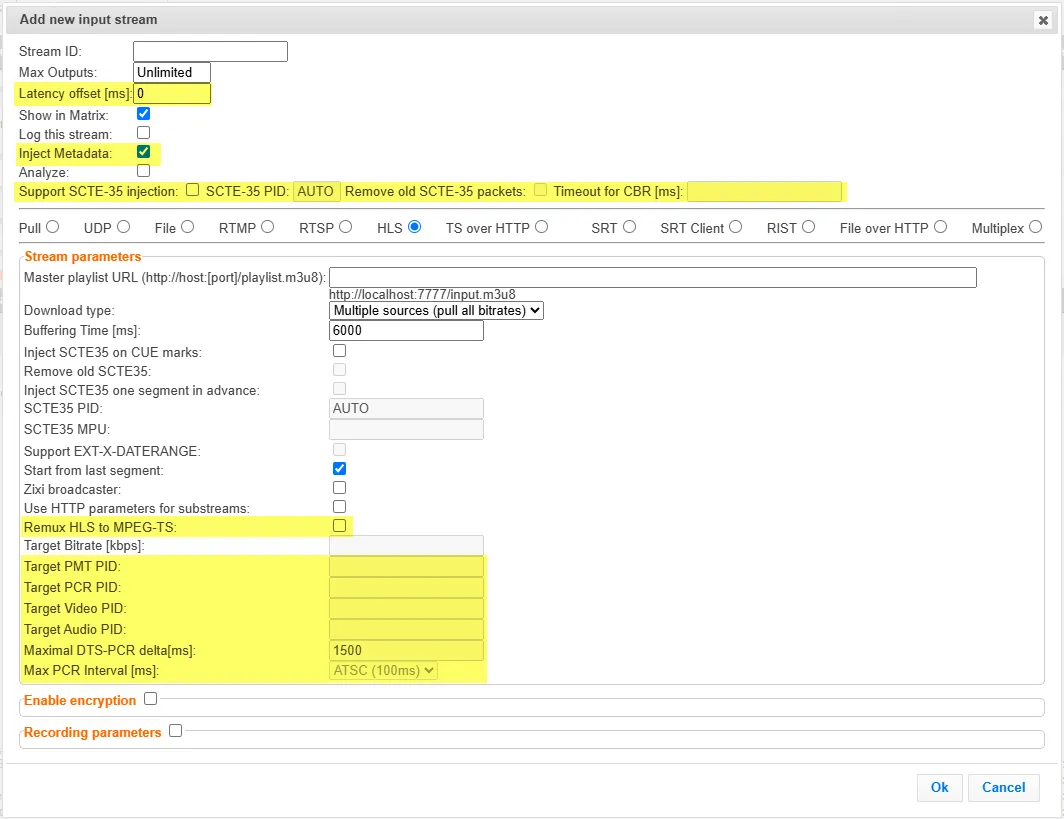This screenshot has height=819, width=1064.
Task: Click the Target PMT PID field
Action: click(x=406, y=567)
